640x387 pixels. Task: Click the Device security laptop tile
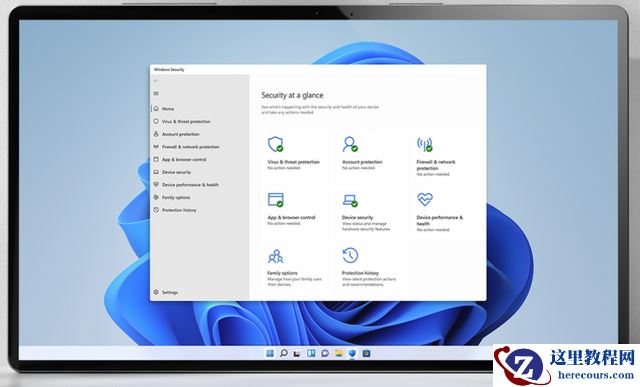(x=371, y=212)
